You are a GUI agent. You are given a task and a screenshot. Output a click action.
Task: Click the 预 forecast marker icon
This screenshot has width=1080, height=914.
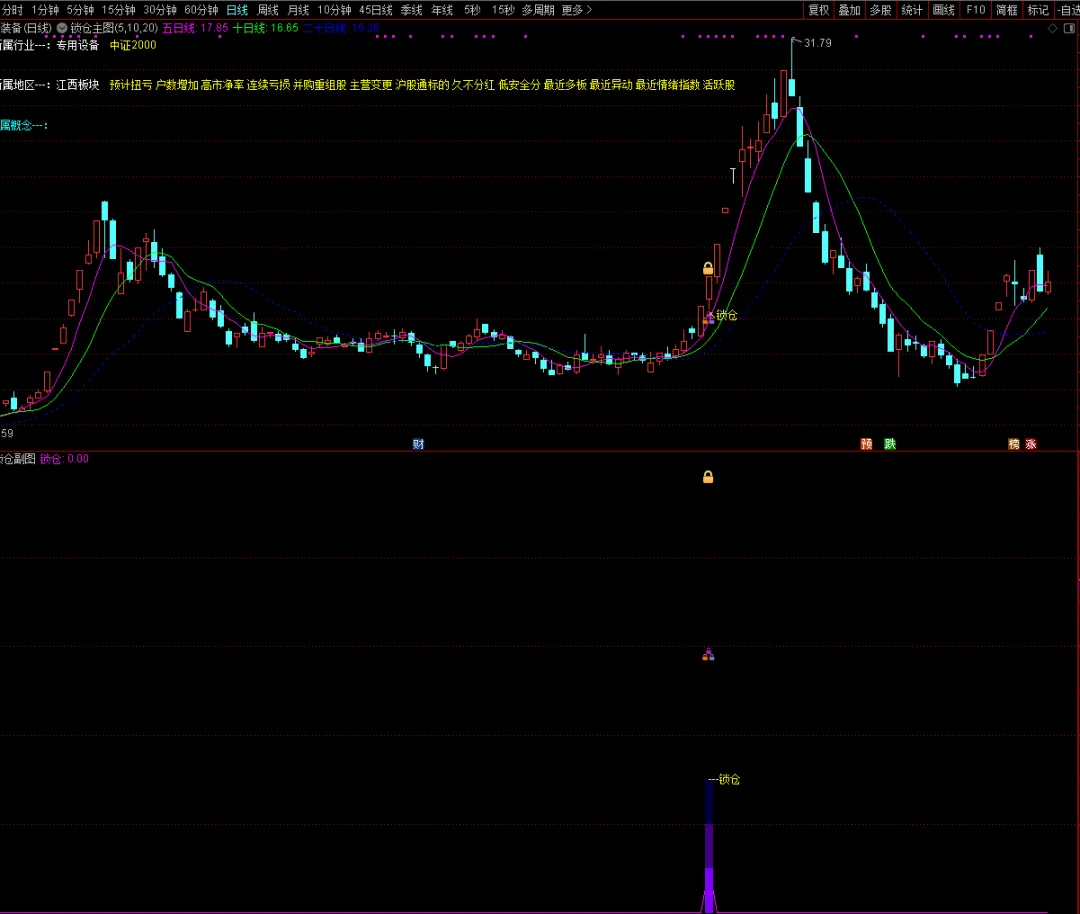(866, 444)
